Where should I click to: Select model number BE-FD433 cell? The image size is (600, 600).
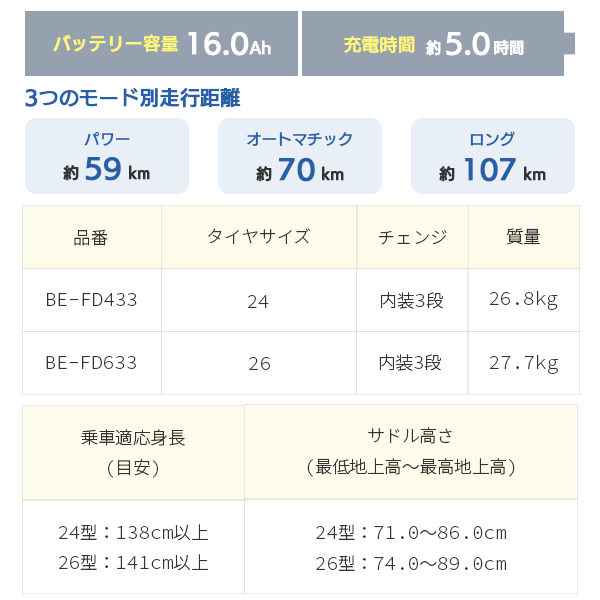tap(92, 300)
